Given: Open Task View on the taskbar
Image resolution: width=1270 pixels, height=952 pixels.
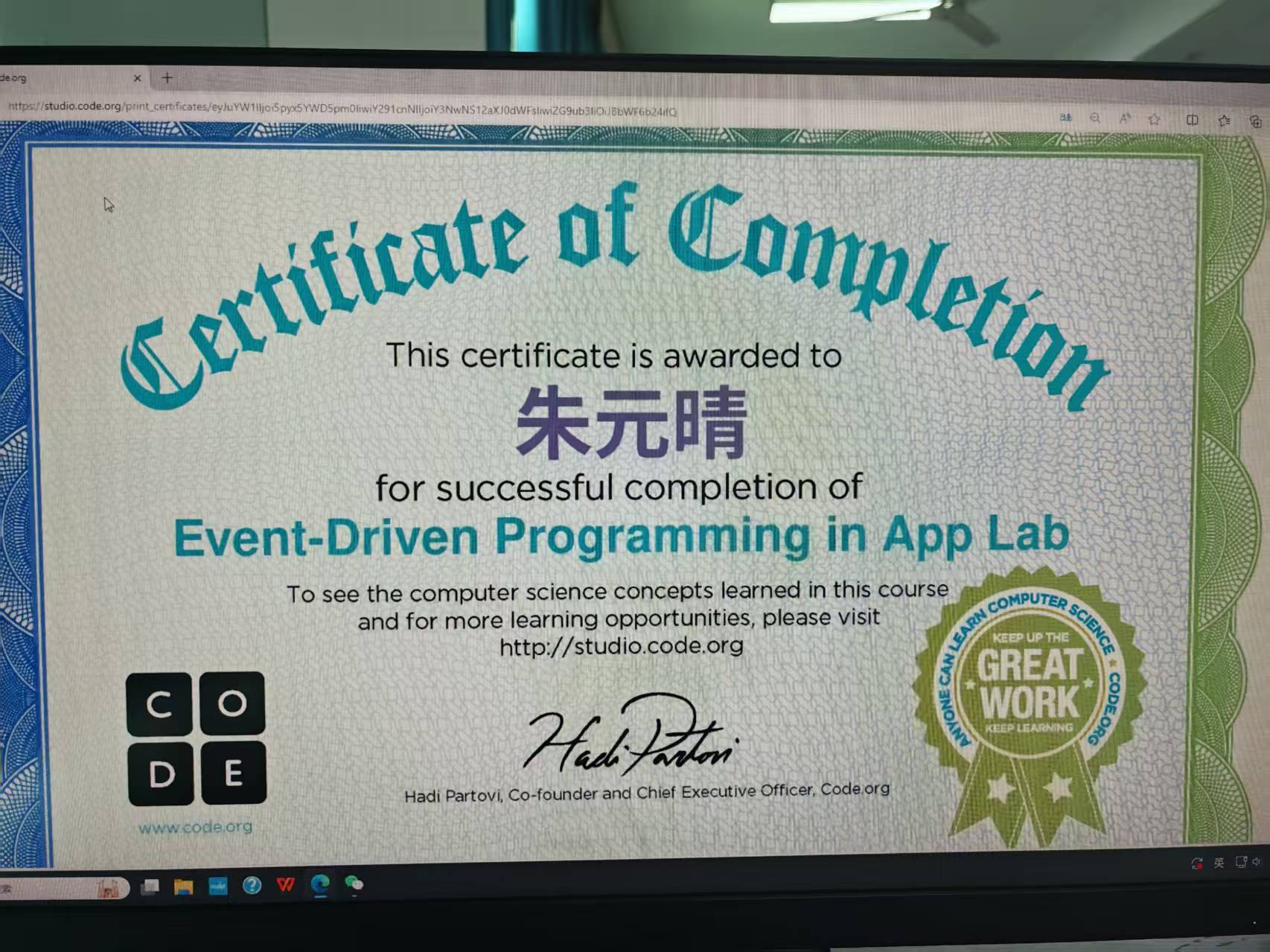Looking at the screenshot, I should coord(150,886).
